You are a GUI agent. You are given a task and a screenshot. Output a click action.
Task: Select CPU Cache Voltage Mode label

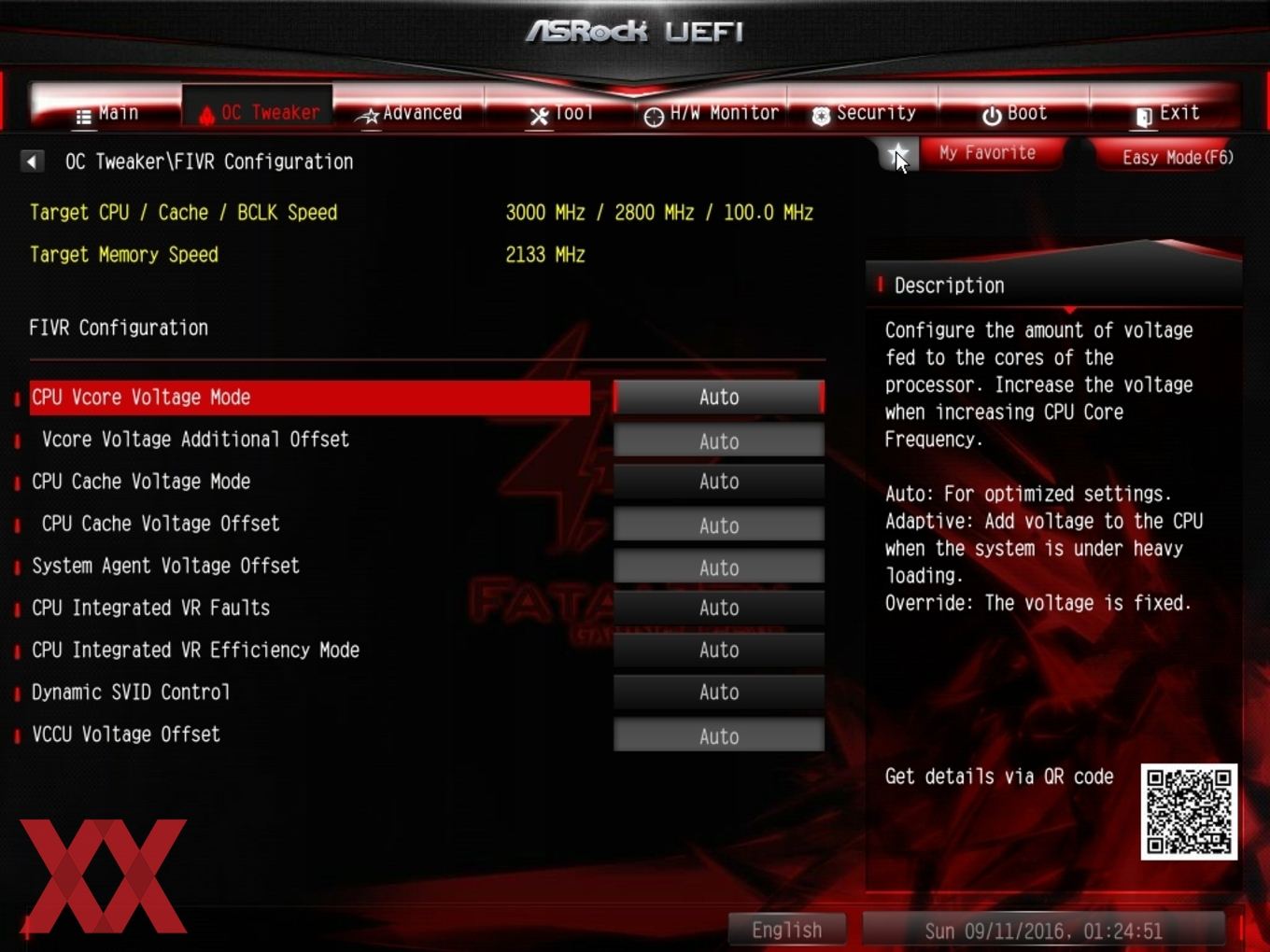[141, 482]
